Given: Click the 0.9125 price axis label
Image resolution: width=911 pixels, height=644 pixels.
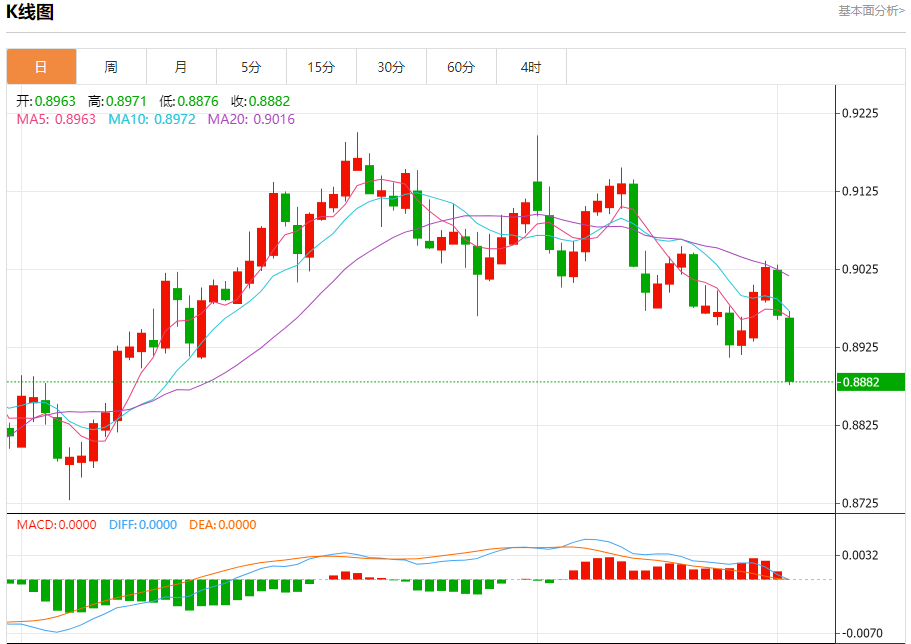Looking at the screenshot, I should pos(860,191).
